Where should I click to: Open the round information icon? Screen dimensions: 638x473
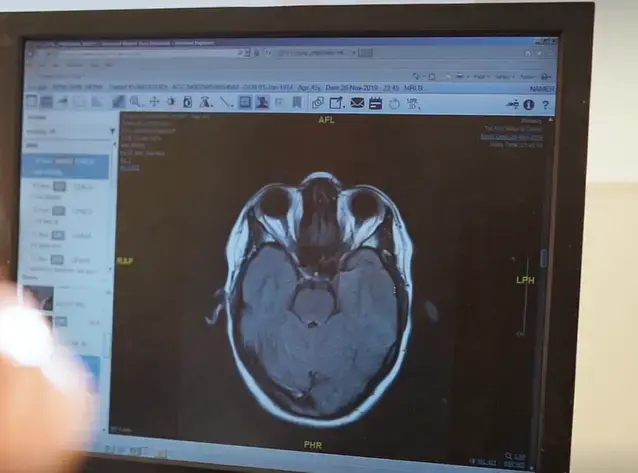tap(529, 105)
